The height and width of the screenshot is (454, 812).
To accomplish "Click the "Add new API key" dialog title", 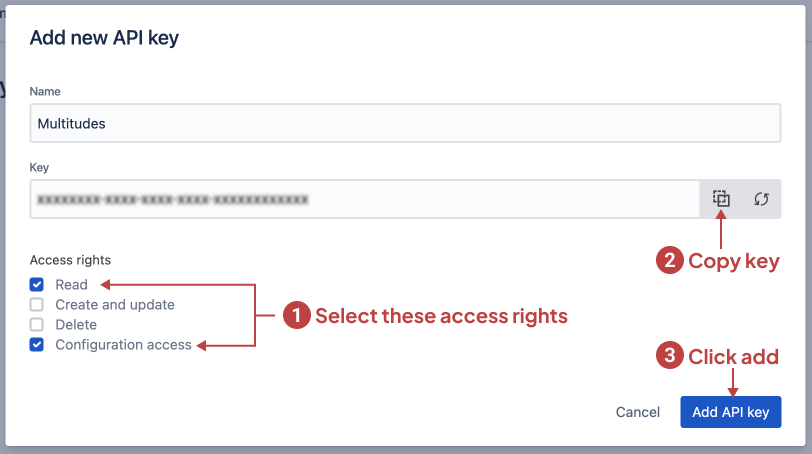I will click(104, 39).
